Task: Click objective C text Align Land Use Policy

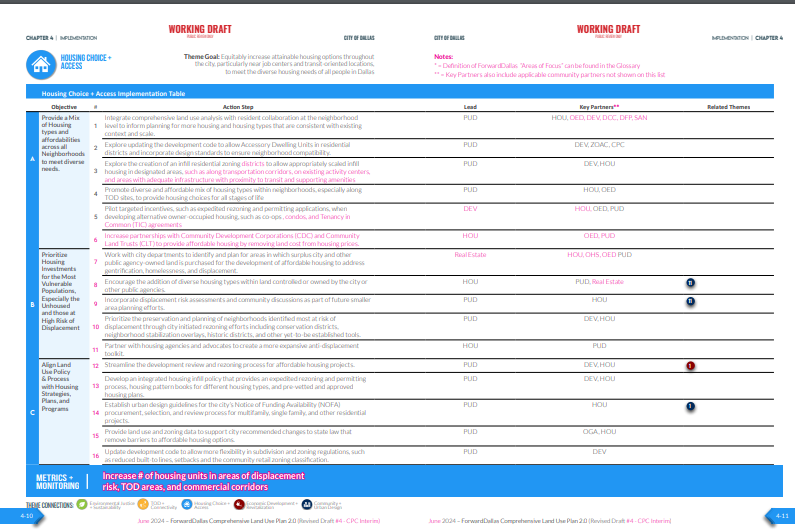Action: click(x=59, y=386)
